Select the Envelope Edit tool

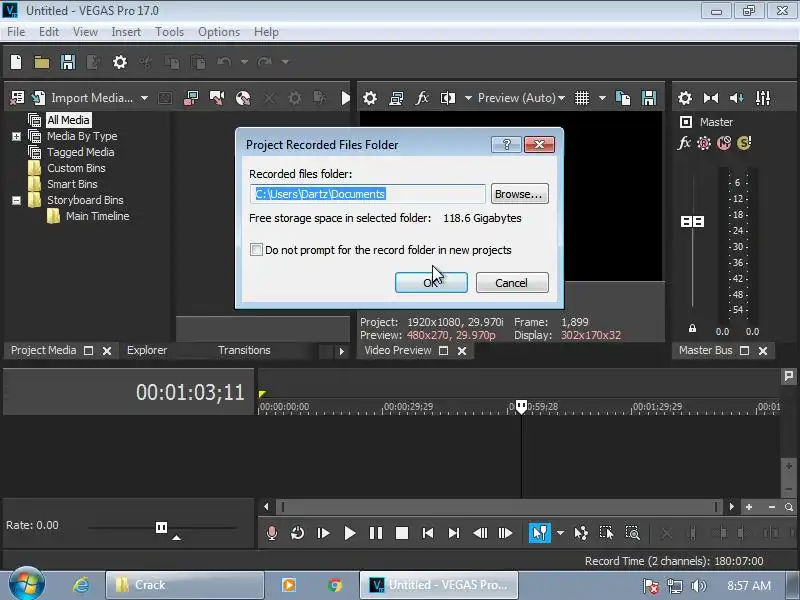tap(581, 533)
